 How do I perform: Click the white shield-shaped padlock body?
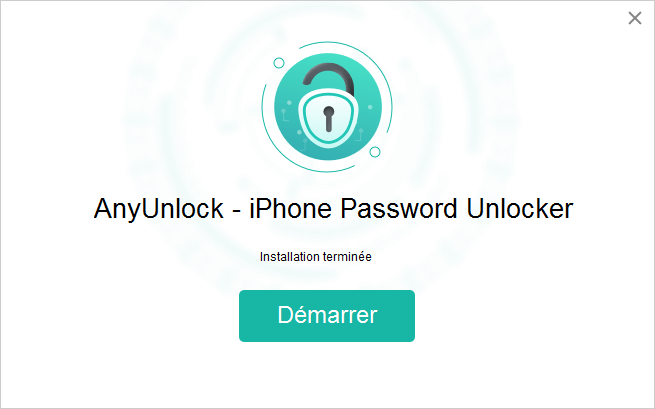[329, 117]
